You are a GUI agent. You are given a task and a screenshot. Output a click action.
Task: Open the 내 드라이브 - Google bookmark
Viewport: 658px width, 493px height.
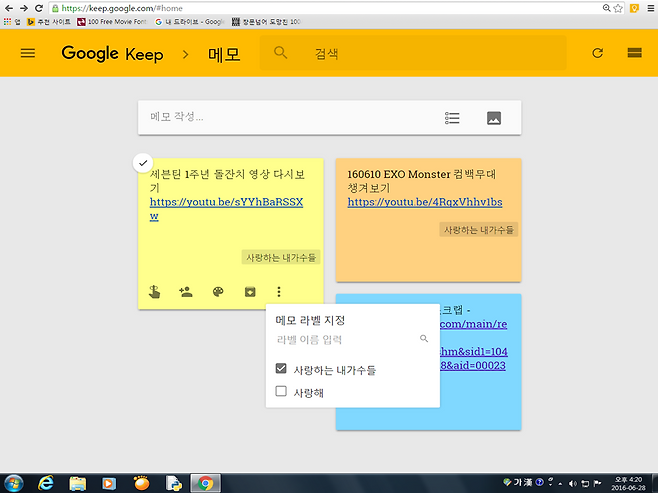click(x=190, y=21)
